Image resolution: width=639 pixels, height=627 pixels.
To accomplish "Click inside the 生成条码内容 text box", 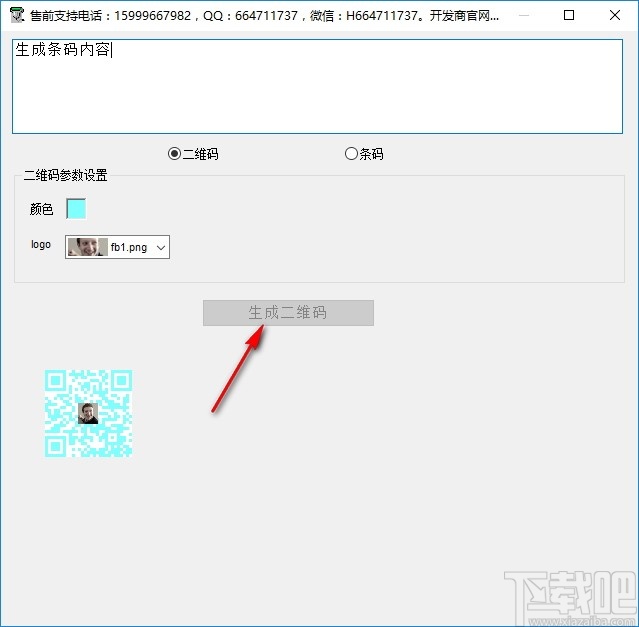I will tap(317, 86).
